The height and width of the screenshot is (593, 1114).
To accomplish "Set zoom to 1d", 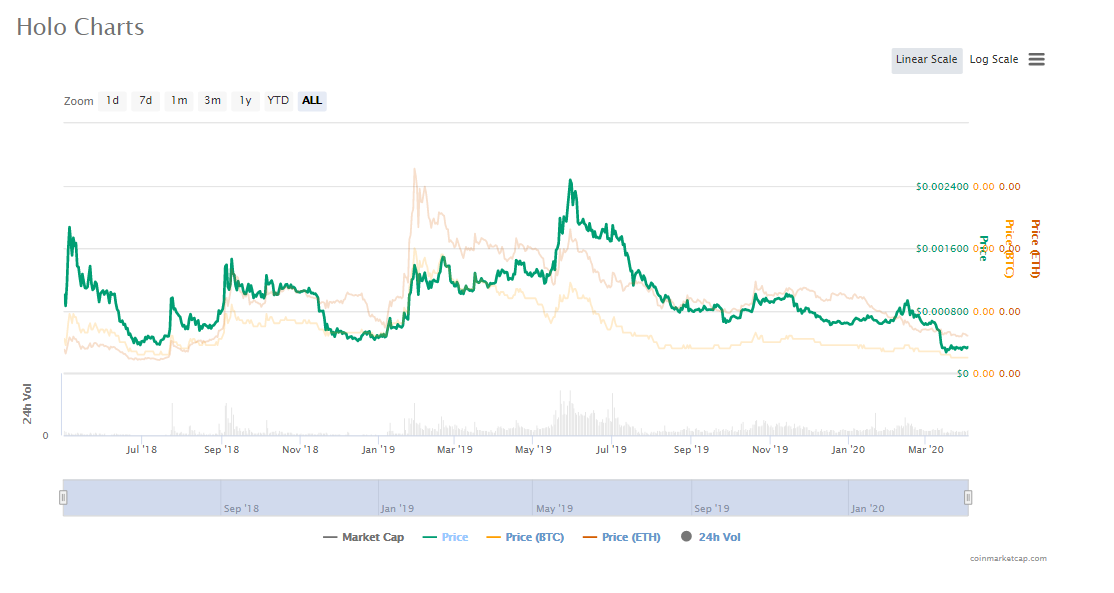I will coord(112,101).
